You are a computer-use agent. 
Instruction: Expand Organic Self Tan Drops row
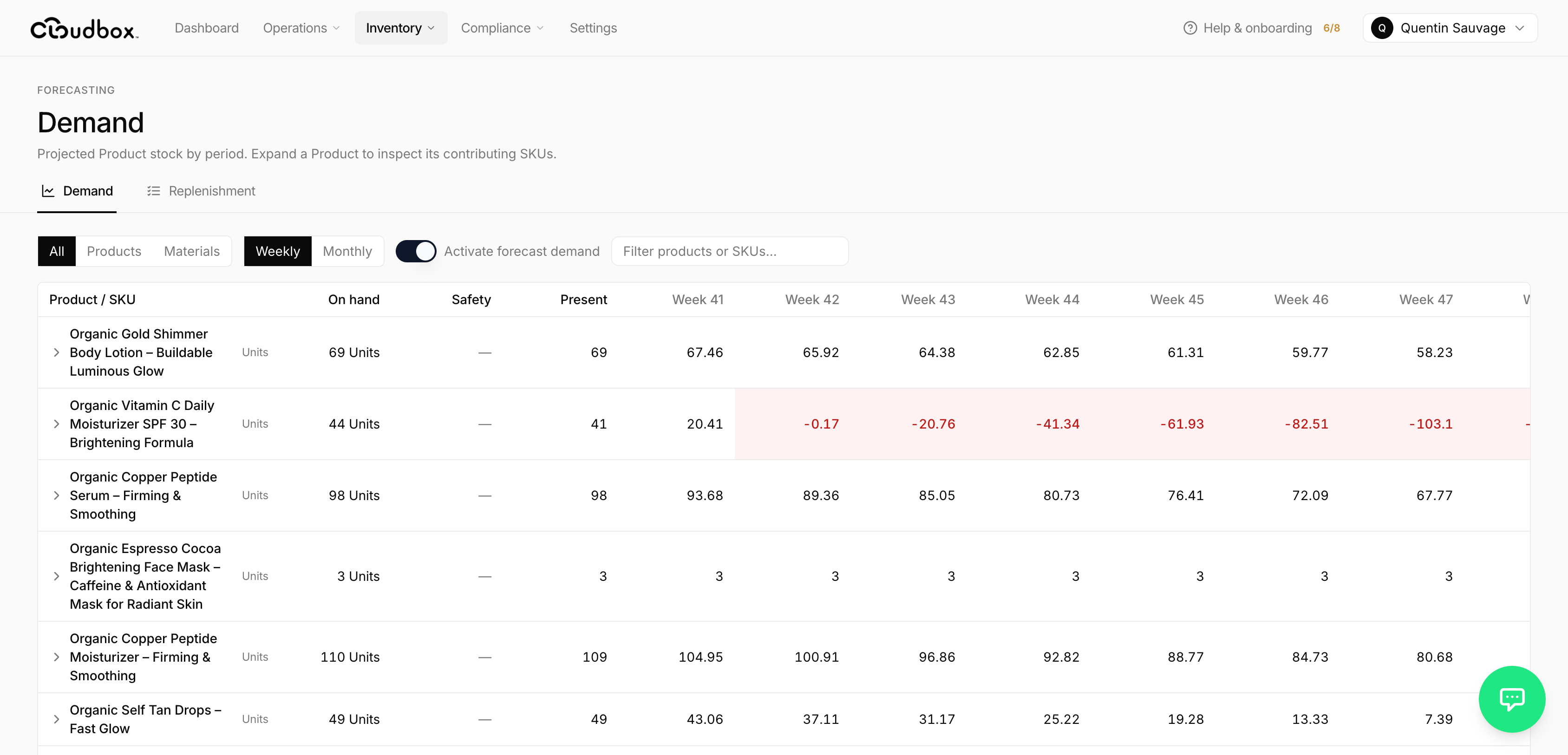[57, 719]
